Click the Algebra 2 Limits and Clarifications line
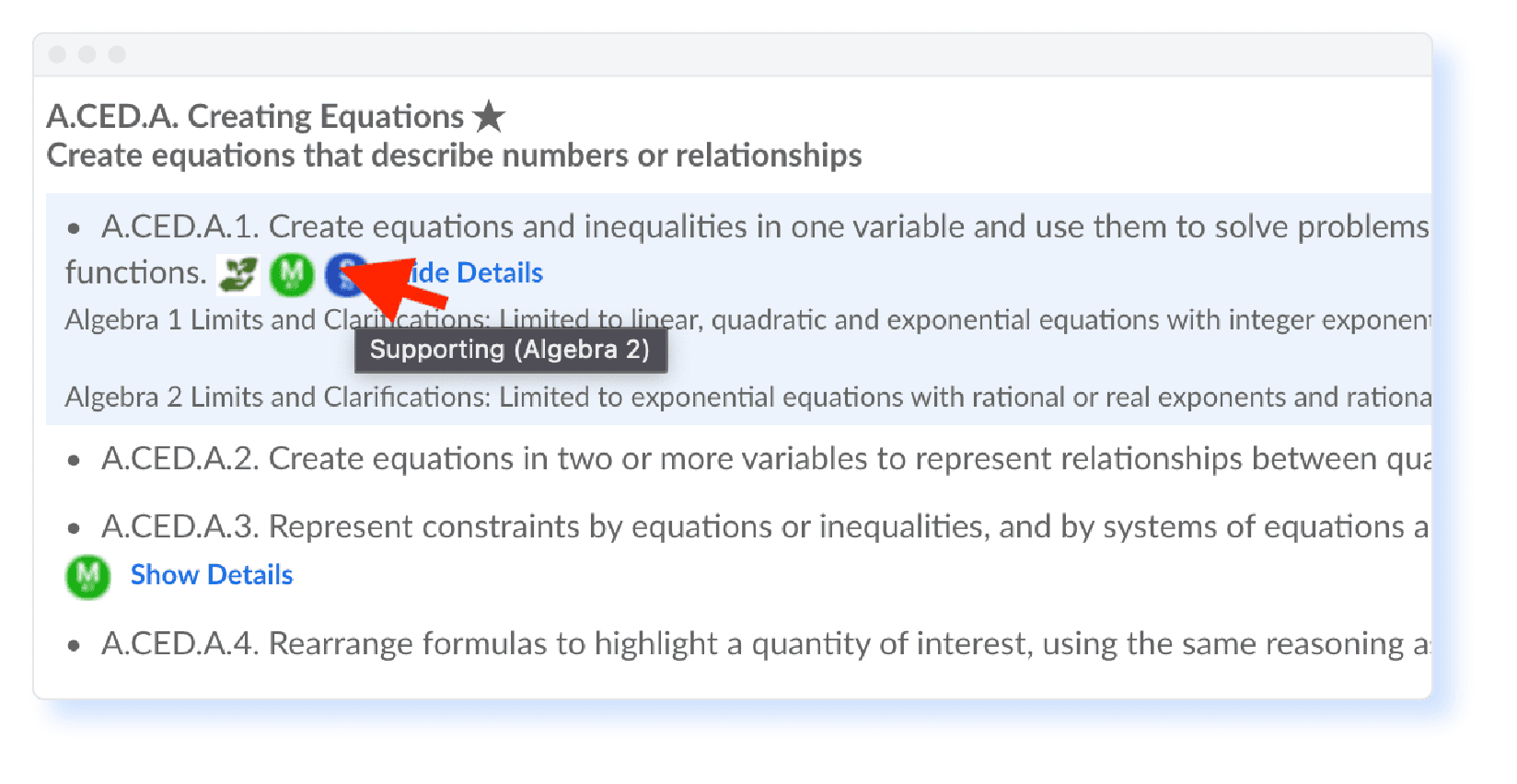Viewport: 1517px width, 784px height. pos(746,398)
